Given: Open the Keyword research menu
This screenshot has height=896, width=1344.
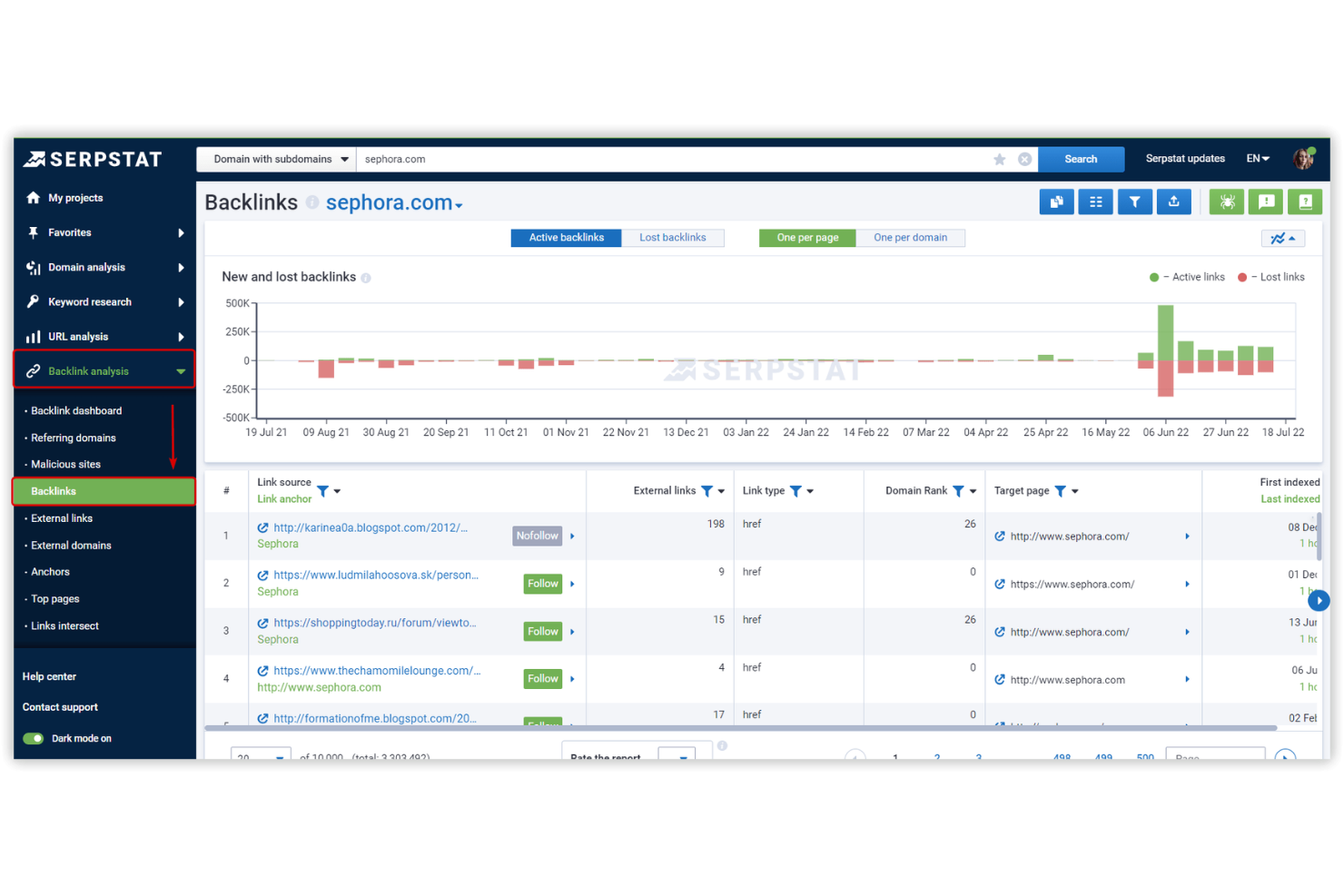Looking at the screenshot, I should point(88,301).
